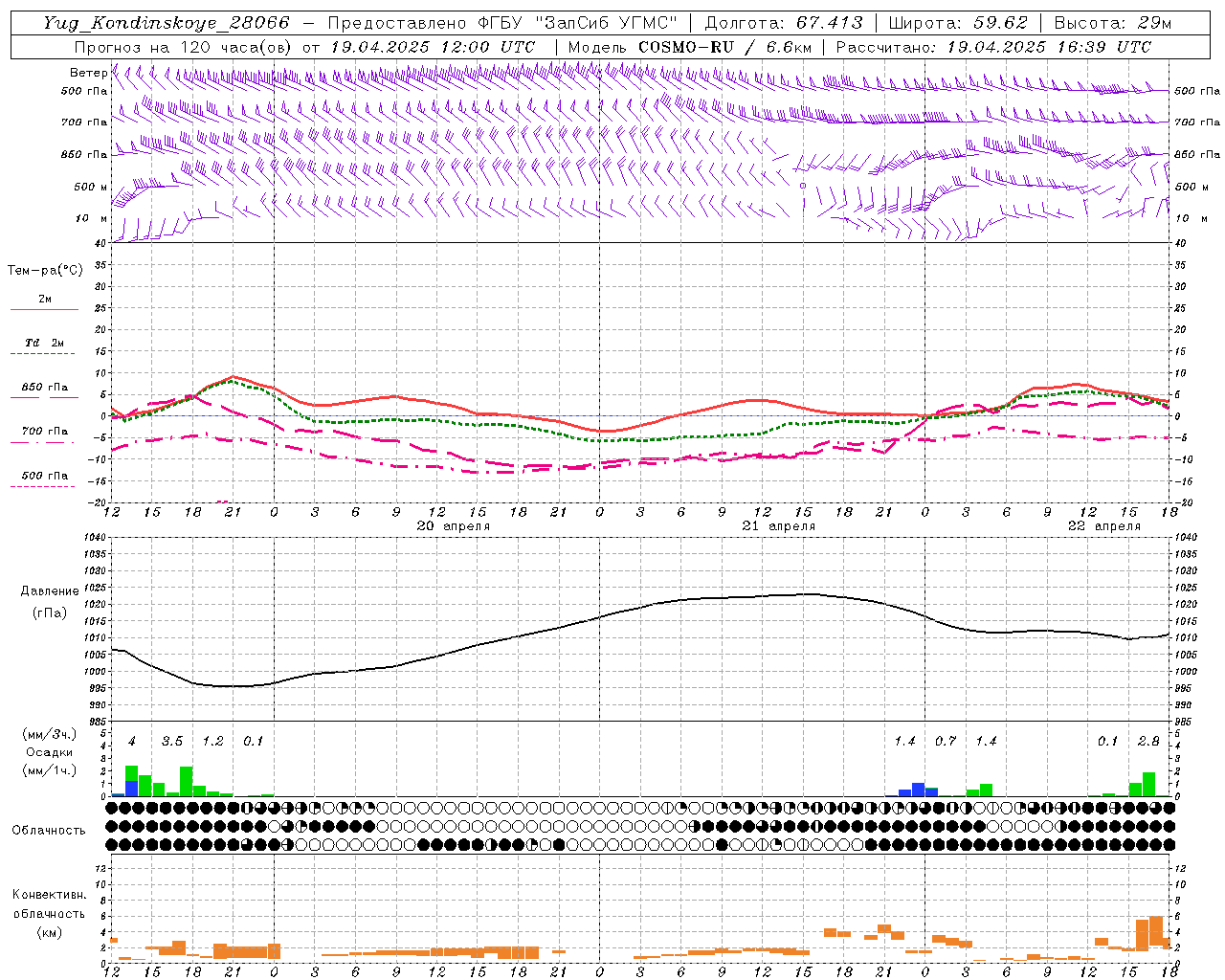Image resolution: width=1225 pixels, height=980 pixels.
Task: Click the Модель COSMO-RU / 6.6км label
Action: click(x=689, y=47)
